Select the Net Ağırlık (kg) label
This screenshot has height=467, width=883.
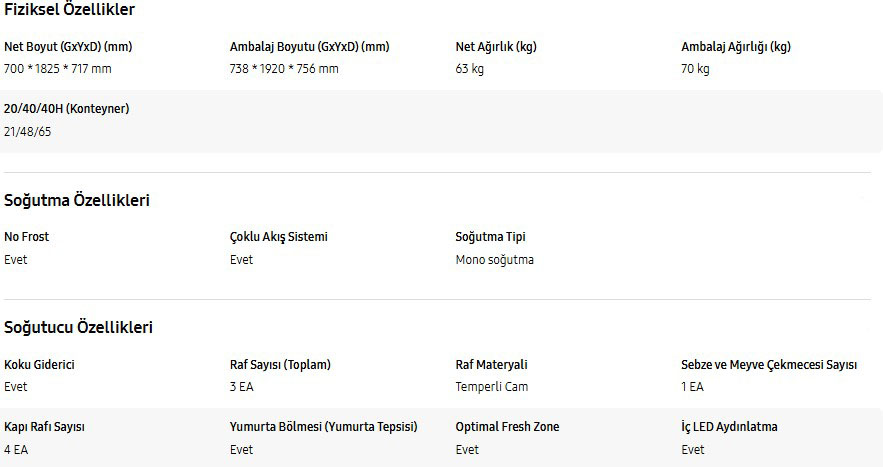tap(496, 47)
